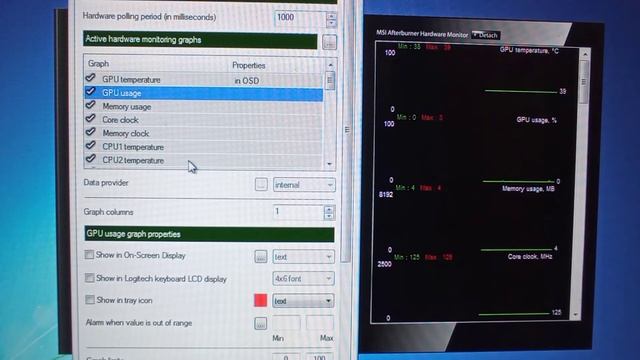The image size is (640, 360).
Task: Open the tray icon text dropdown
Action: pos(303,301)
